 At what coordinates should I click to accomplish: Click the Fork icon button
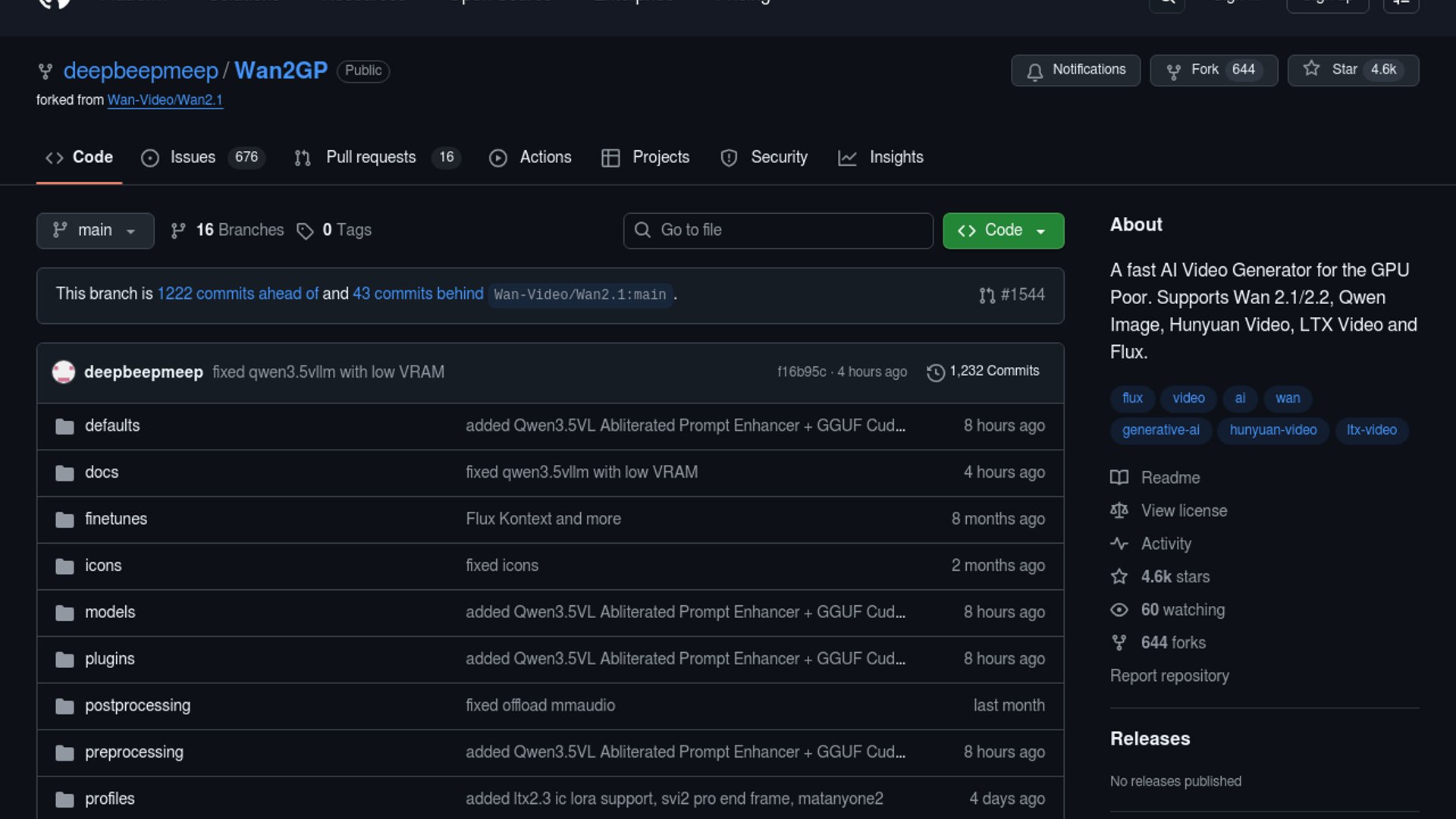click(1174, 71)
